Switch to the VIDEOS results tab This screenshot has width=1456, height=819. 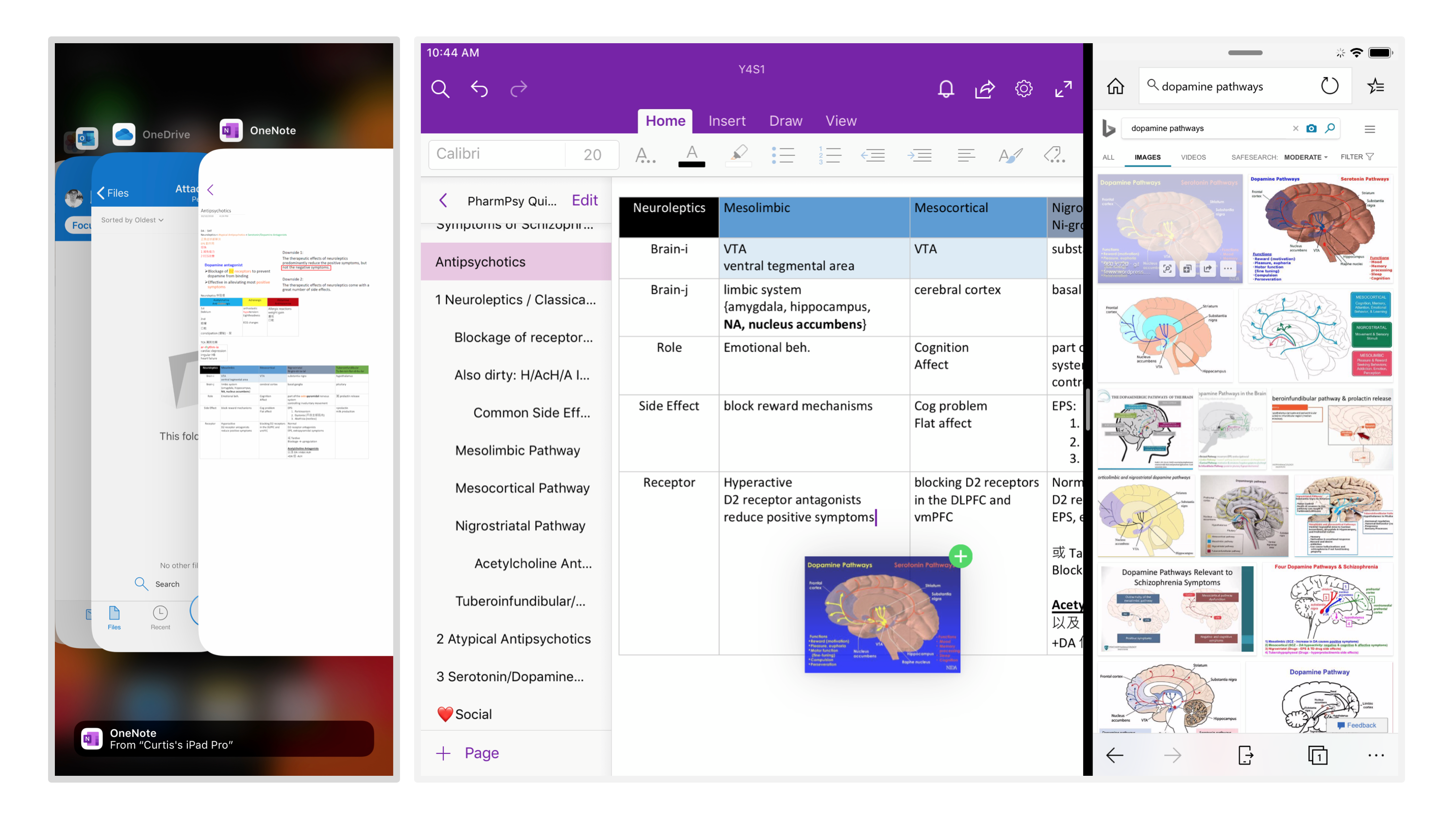click(1193, 157)
